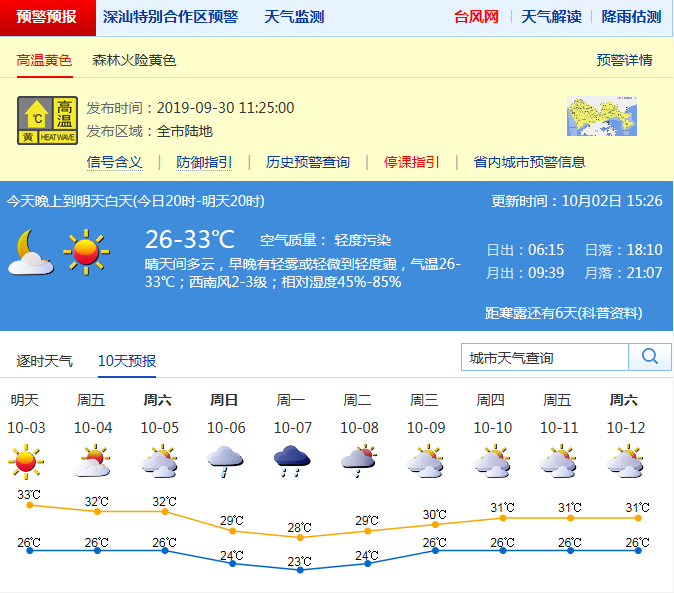Click 33℃ point on high temperature line

tap(30, 505)
